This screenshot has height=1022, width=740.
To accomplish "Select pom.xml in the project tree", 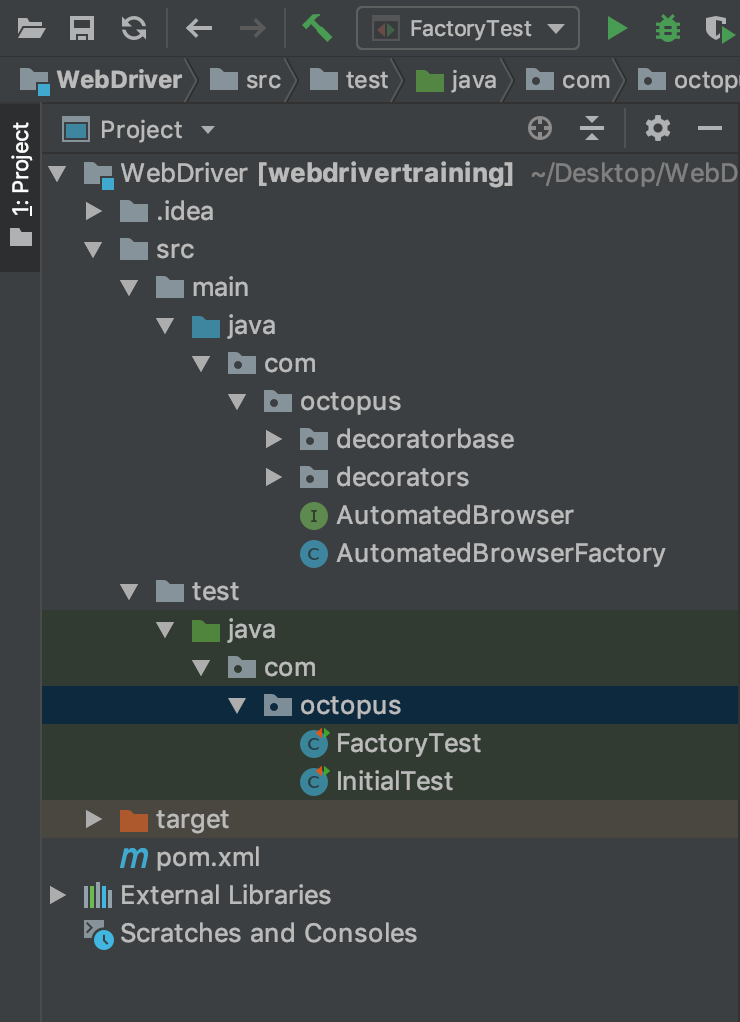I will pyautogui.click(x=207, y=857).
